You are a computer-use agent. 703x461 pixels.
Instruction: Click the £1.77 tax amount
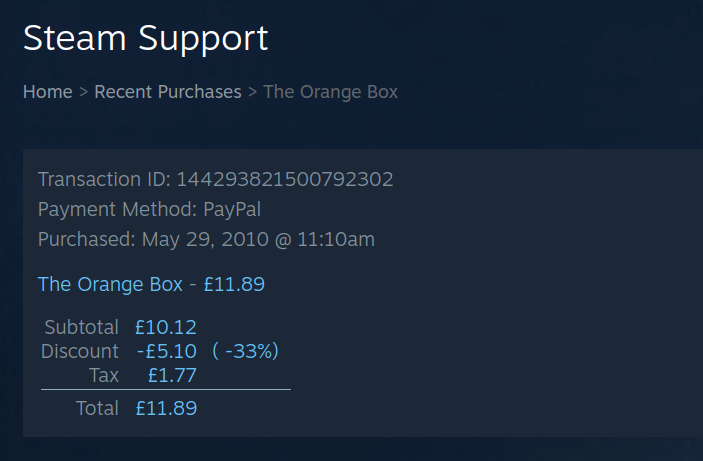(x=172, y=375)
